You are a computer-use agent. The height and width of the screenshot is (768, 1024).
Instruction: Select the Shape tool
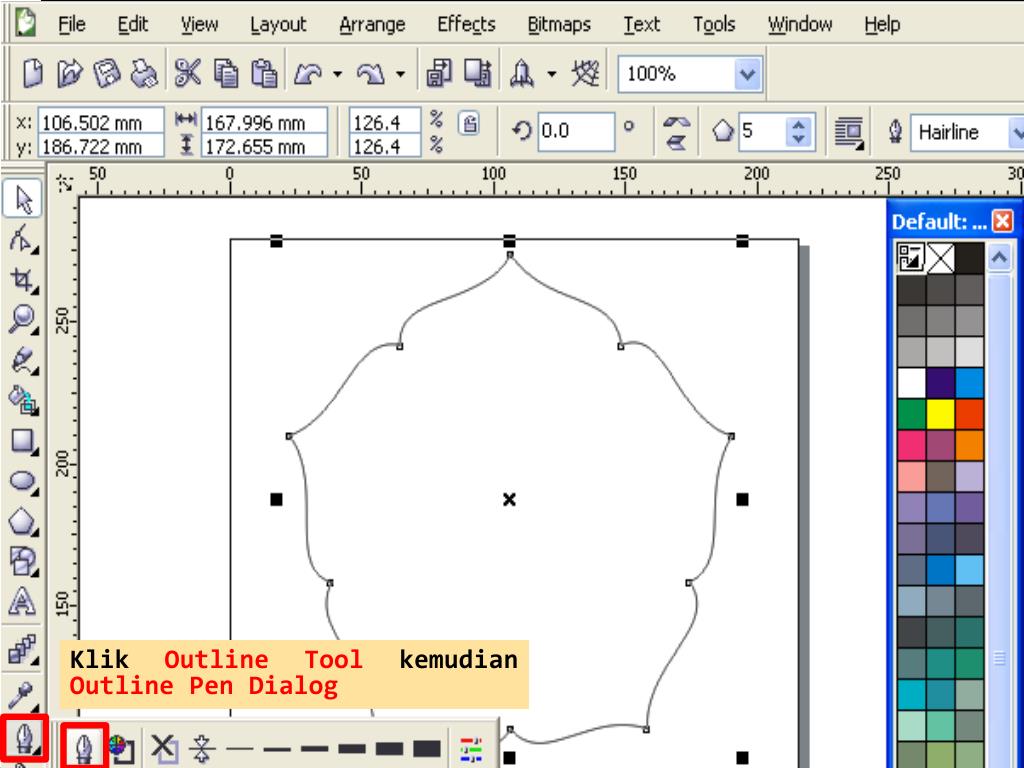pyautogui.click(x=23, y=239)
